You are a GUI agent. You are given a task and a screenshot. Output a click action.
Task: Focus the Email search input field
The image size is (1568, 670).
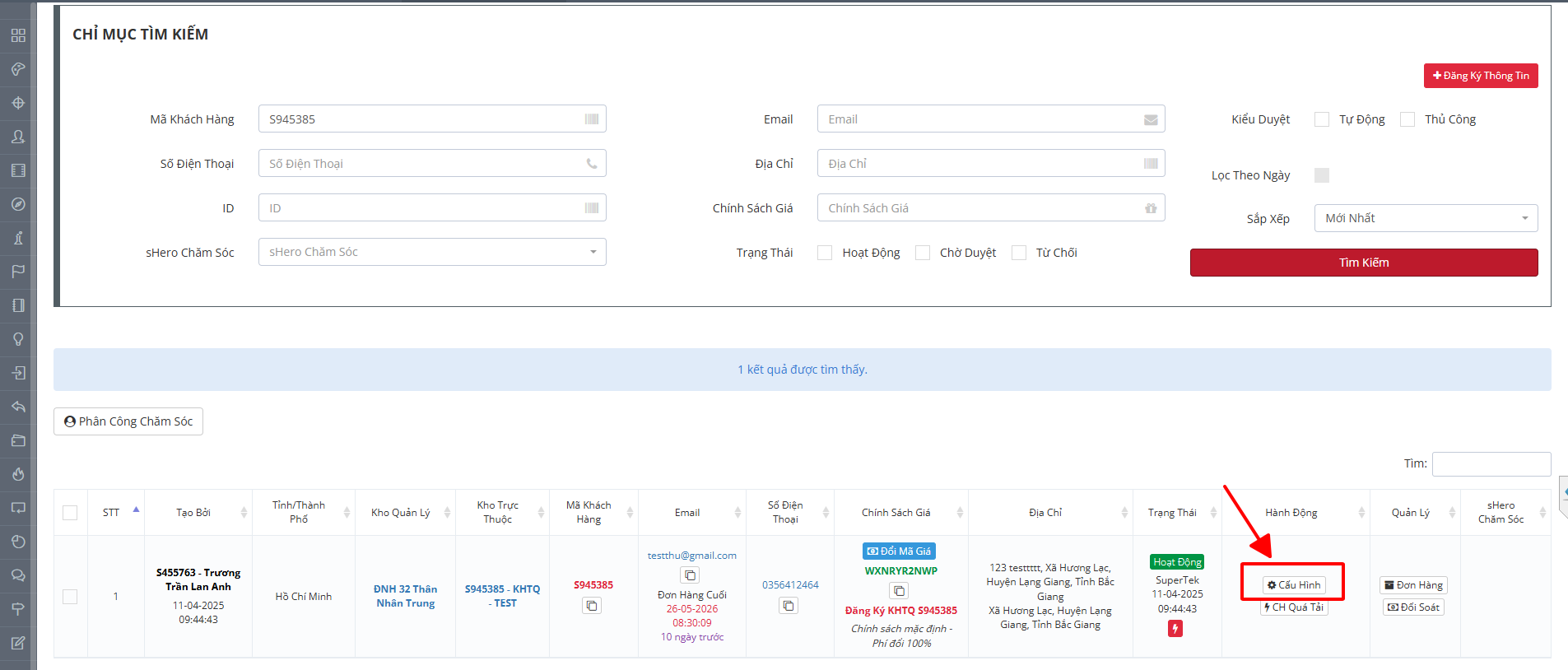(x=991, y=119)
